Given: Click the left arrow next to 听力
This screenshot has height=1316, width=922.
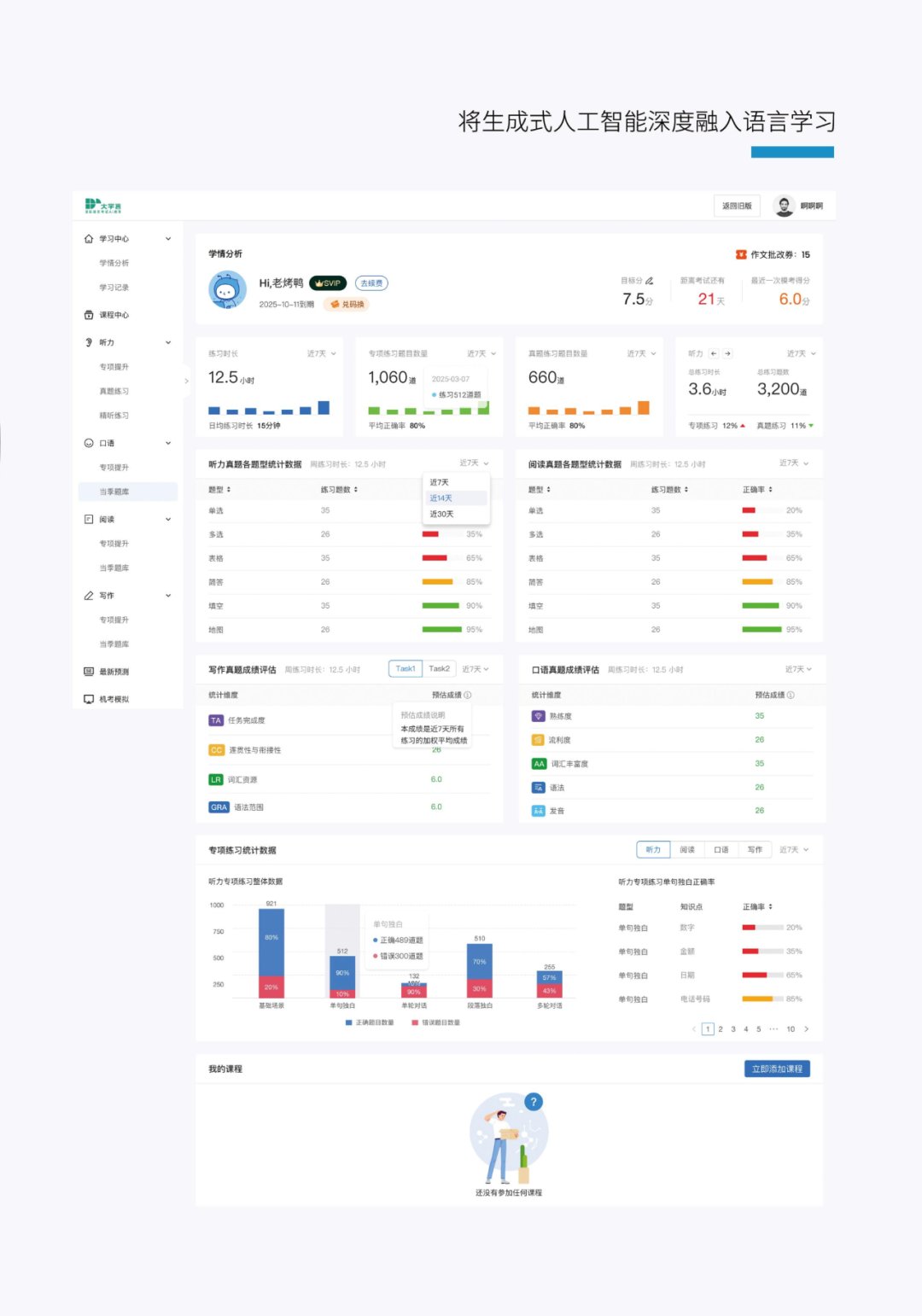Looking at the screenshot, I should (714, 353).
